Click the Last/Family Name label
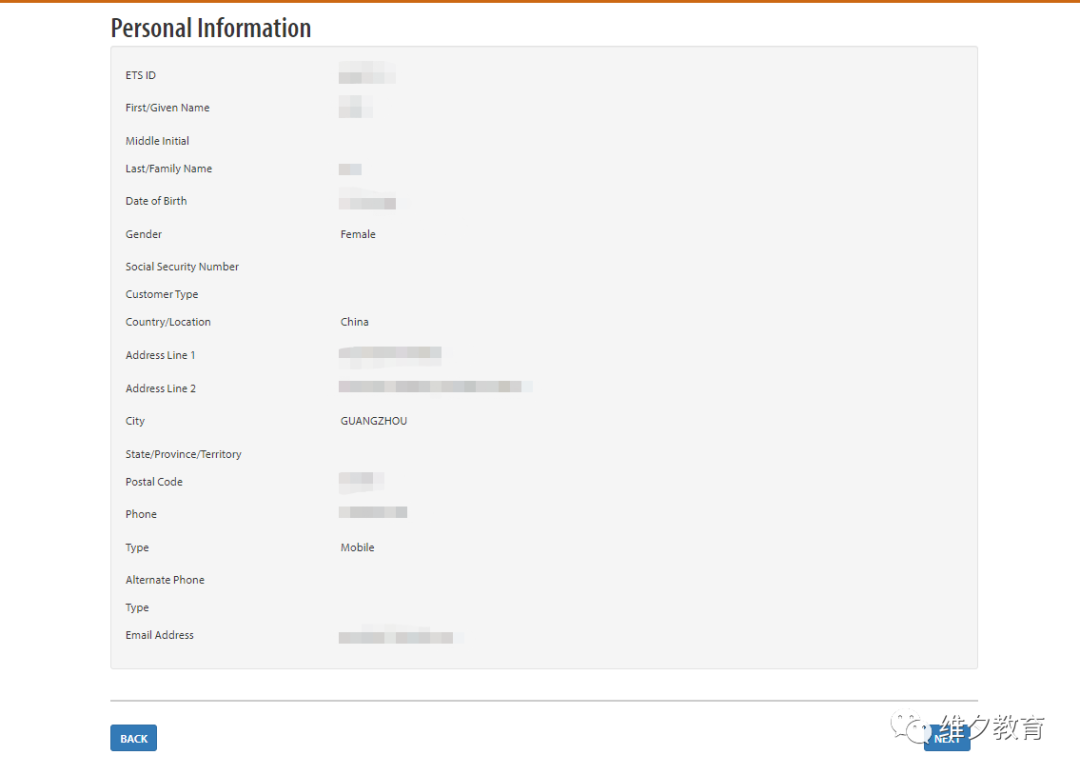Screen dimensions: 1080x775 tap(169, 168)
